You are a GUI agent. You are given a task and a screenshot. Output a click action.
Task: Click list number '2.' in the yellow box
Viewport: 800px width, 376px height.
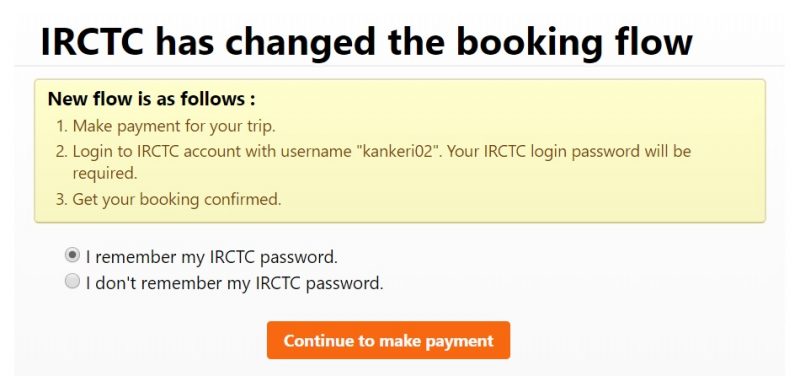[62, 152]
